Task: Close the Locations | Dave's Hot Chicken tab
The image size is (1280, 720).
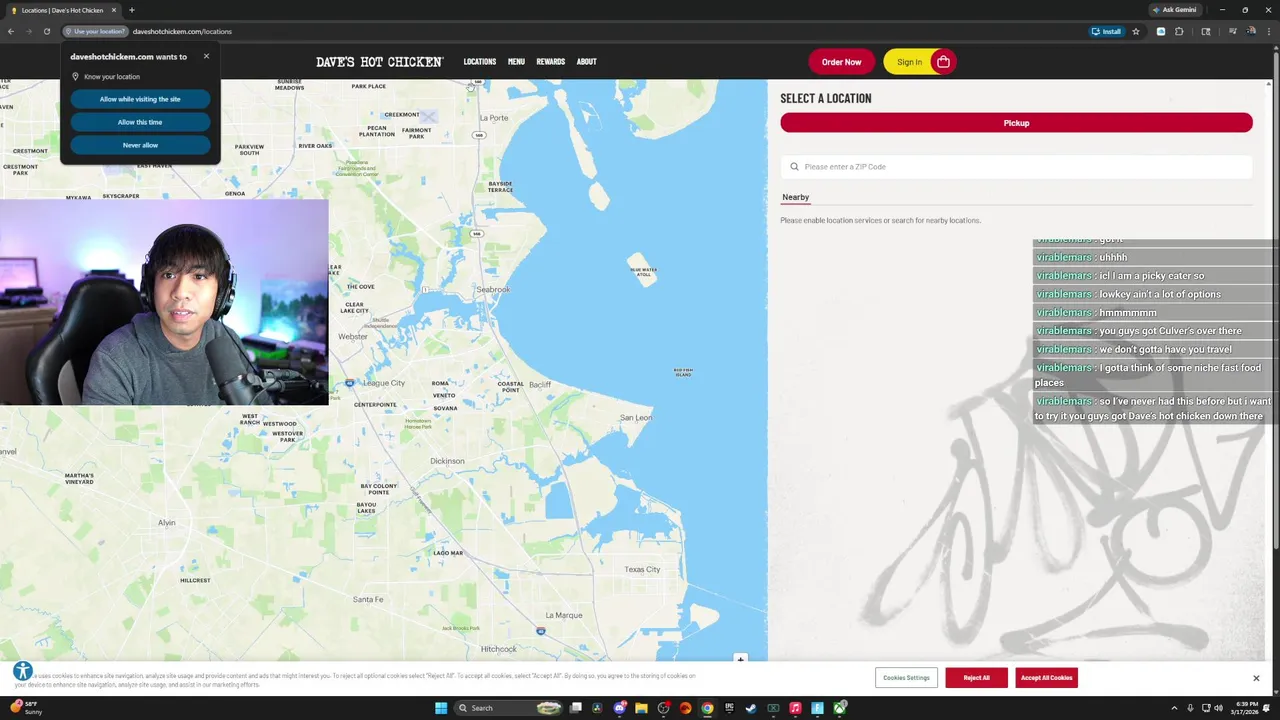Action: (113, 10)
